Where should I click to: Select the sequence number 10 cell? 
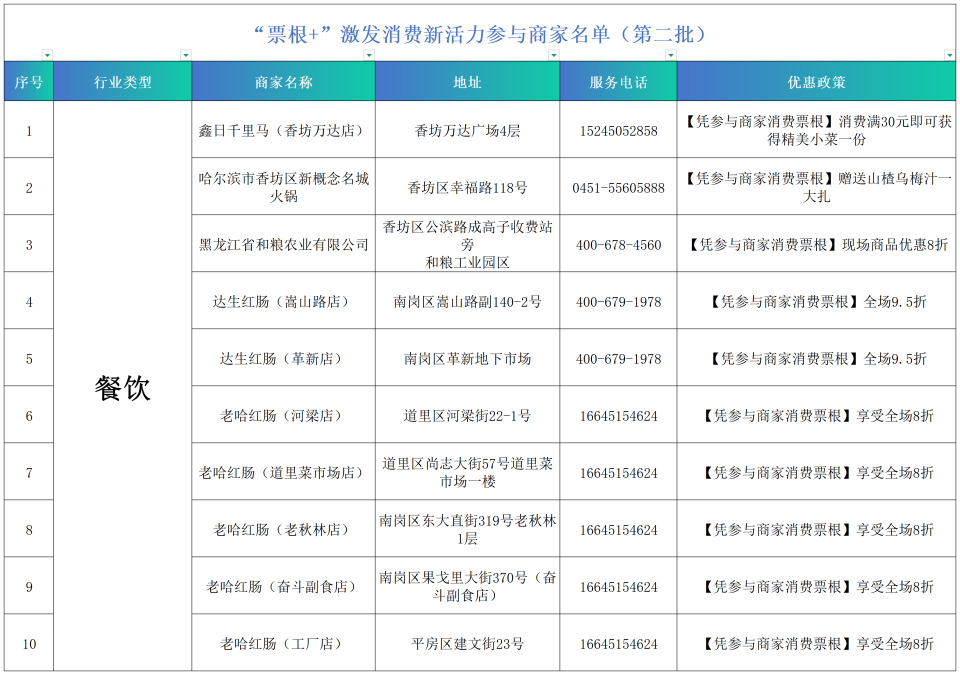pos(29,643)
